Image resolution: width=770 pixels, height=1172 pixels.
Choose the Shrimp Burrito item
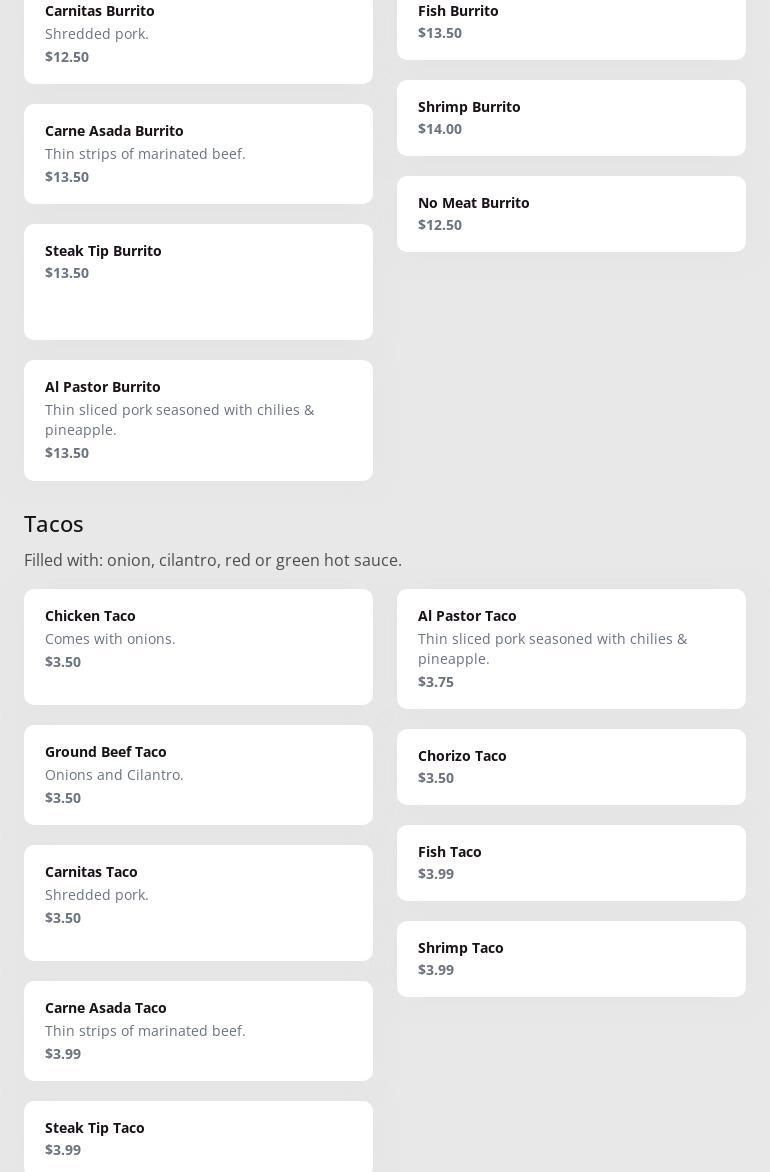click(570, 117)
